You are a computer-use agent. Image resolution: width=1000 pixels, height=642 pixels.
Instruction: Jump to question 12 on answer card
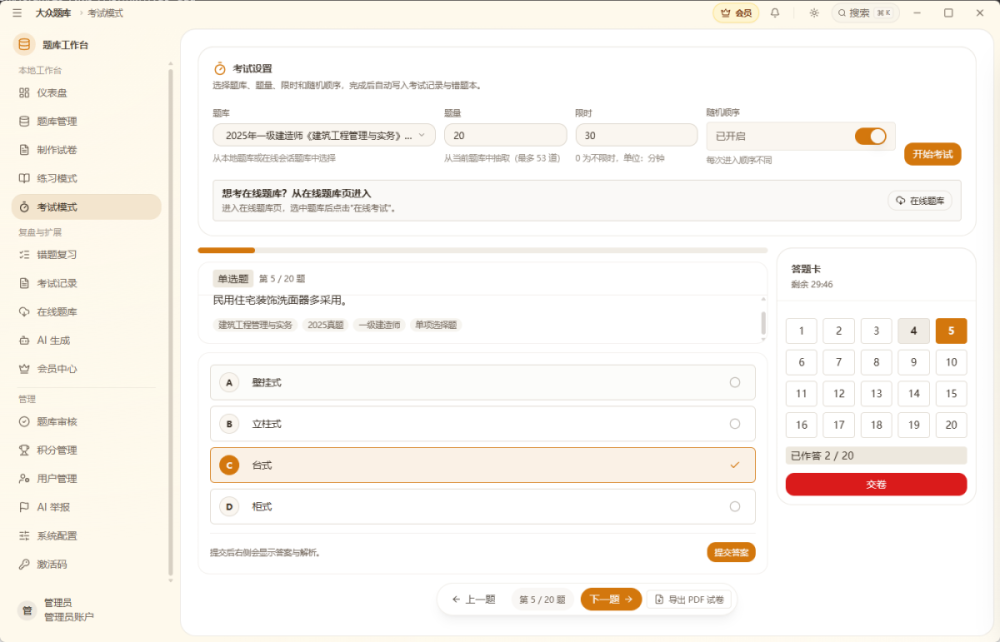pyautogui.click(x=839, y=393)
